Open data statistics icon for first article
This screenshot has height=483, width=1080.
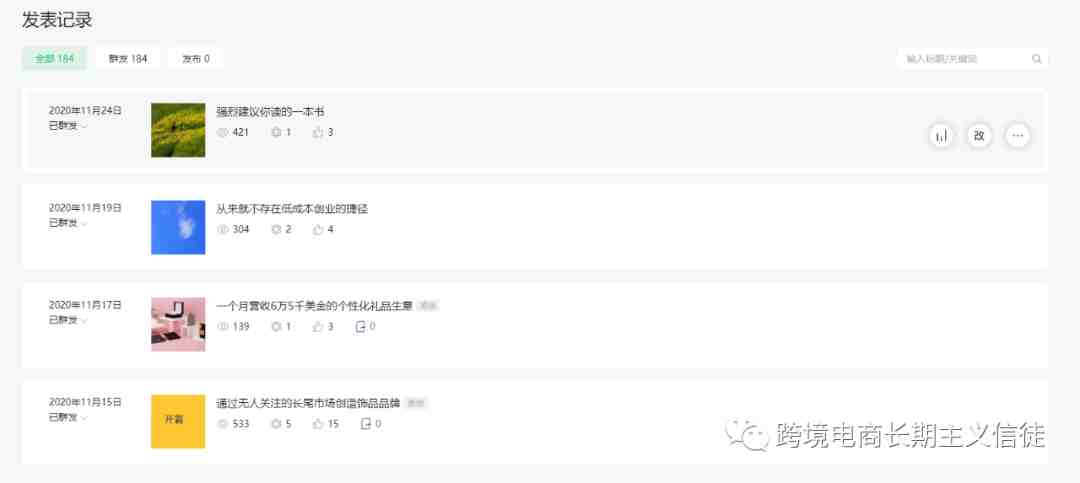point(941,136)
